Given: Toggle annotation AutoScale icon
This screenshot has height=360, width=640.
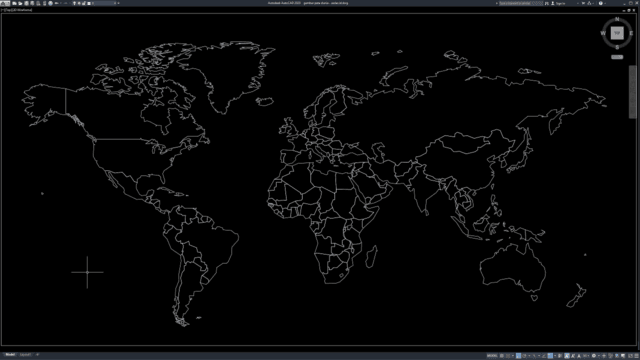Looking at the screenshot, I should pyautogui.click(x=573, y=356).
